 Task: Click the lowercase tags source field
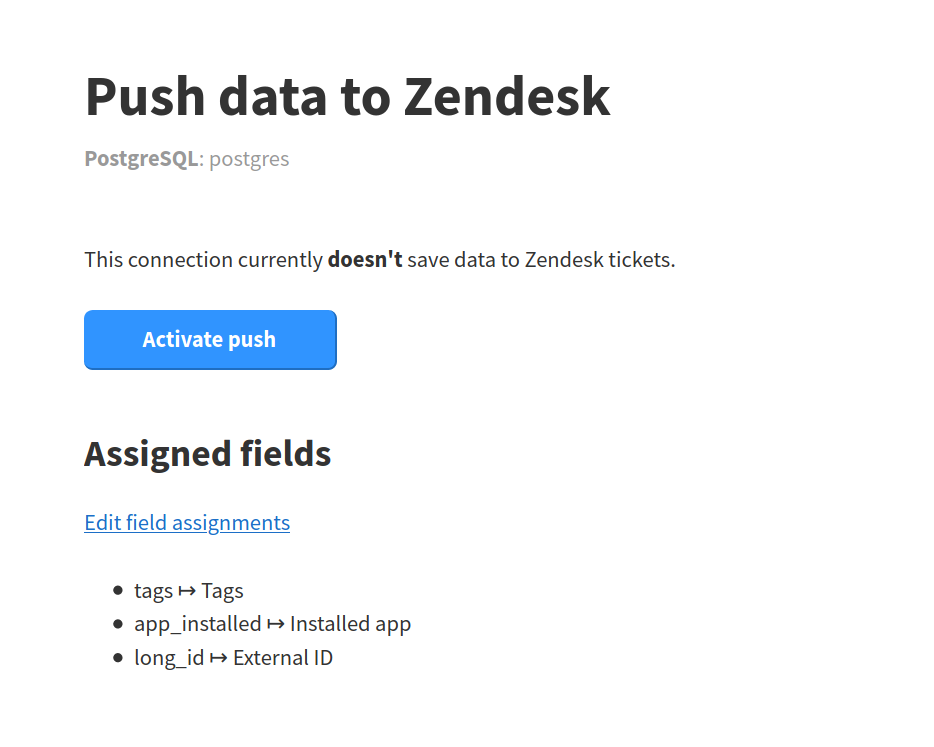click(x=154, y=591)
